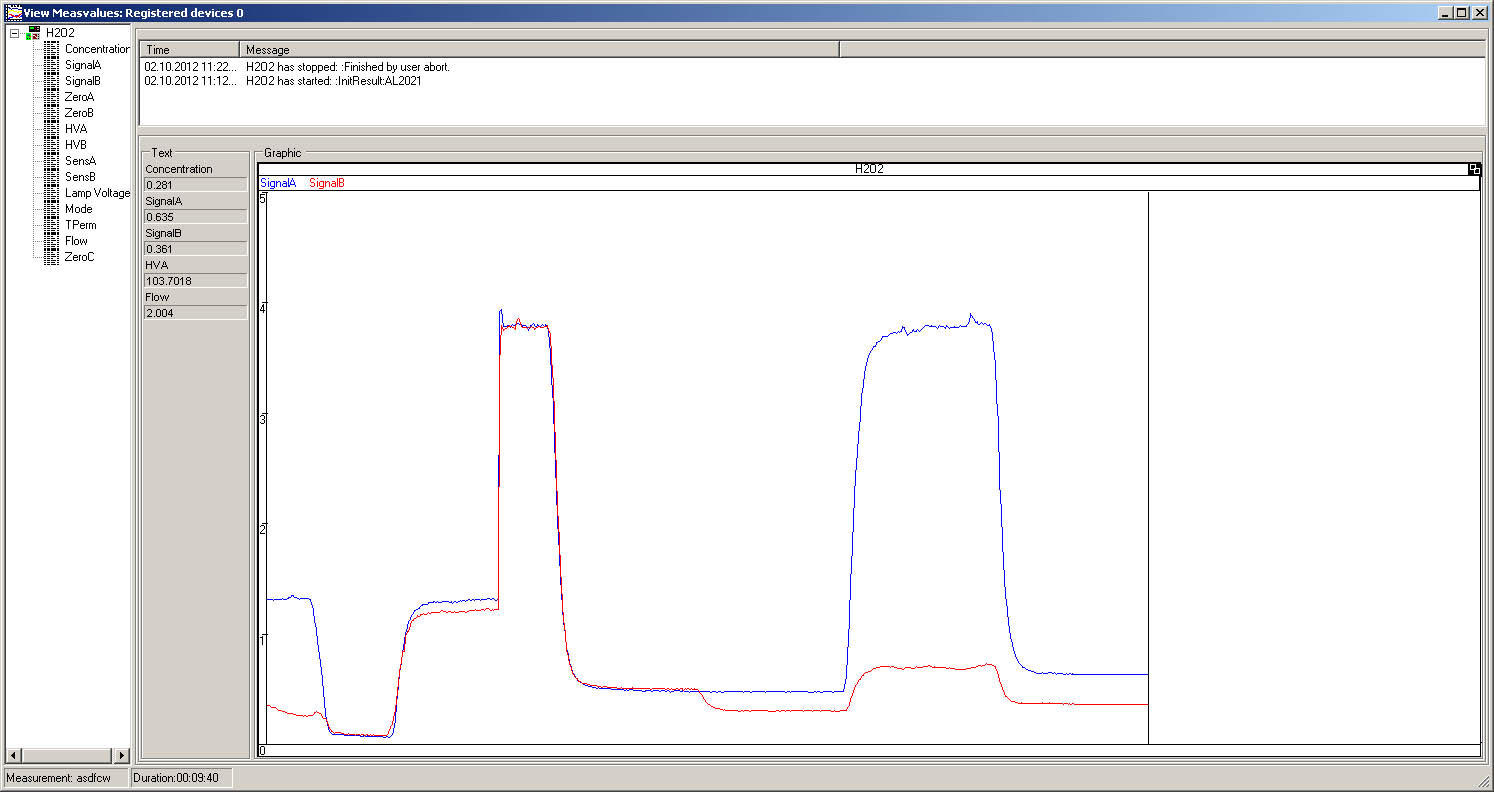1494x792 pixels.
Task: Click the red SignalB legend label
Action: click(327, 183)
